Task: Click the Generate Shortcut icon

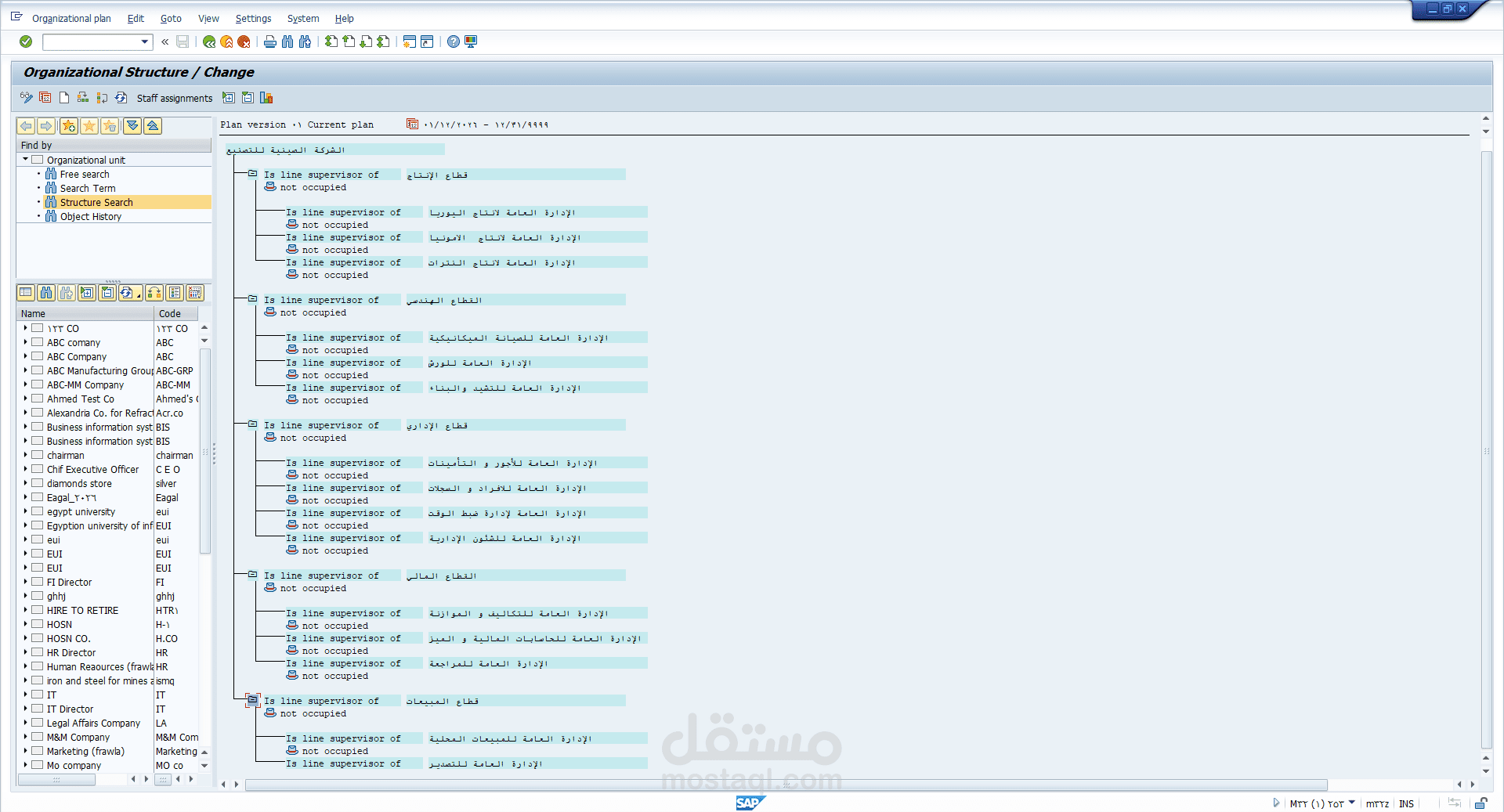Action: [x=427, y=42]
